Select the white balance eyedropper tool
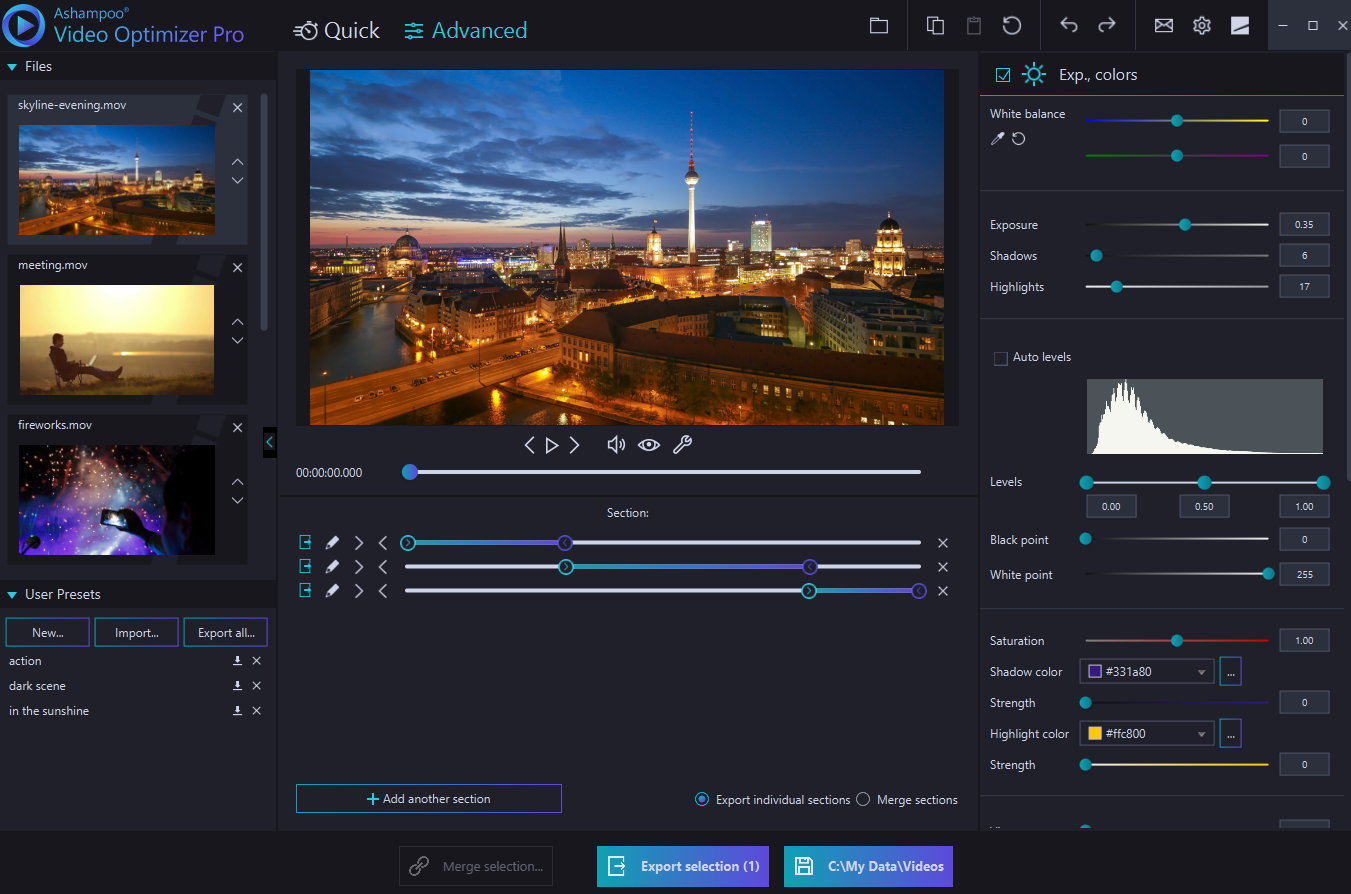The width and height of the screenshot is (1351, 894). [x=996, y=140]
